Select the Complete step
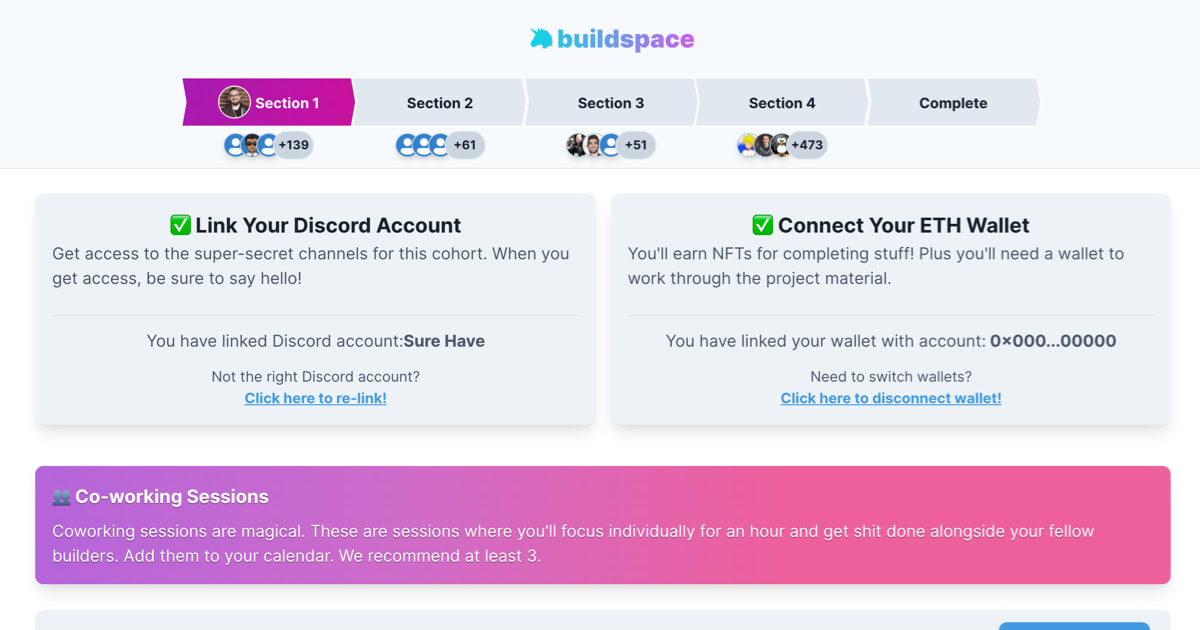The height and width of the screenshot is (630, 1200). (953, 103)
